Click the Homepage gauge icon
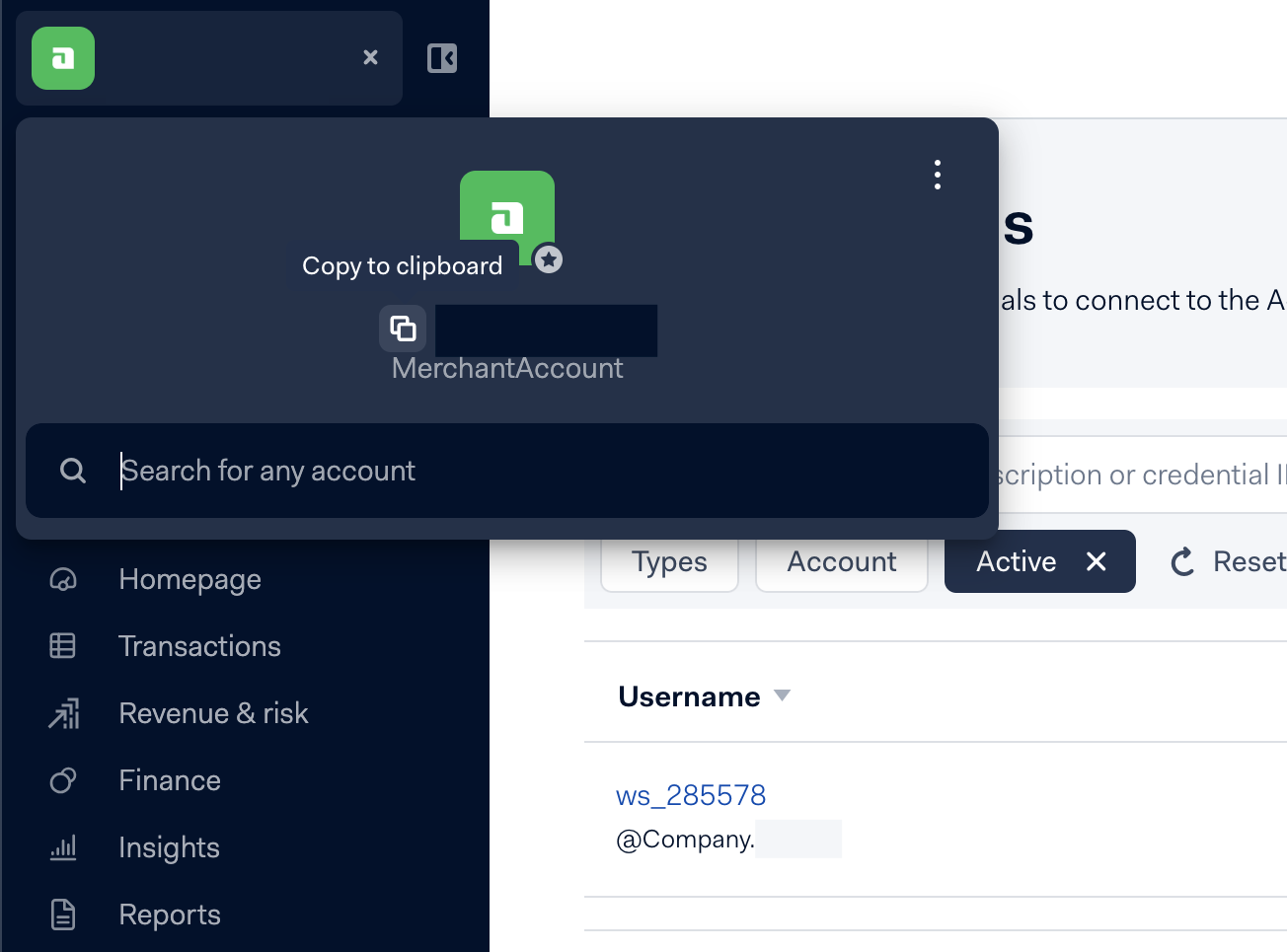 (63, 579)
